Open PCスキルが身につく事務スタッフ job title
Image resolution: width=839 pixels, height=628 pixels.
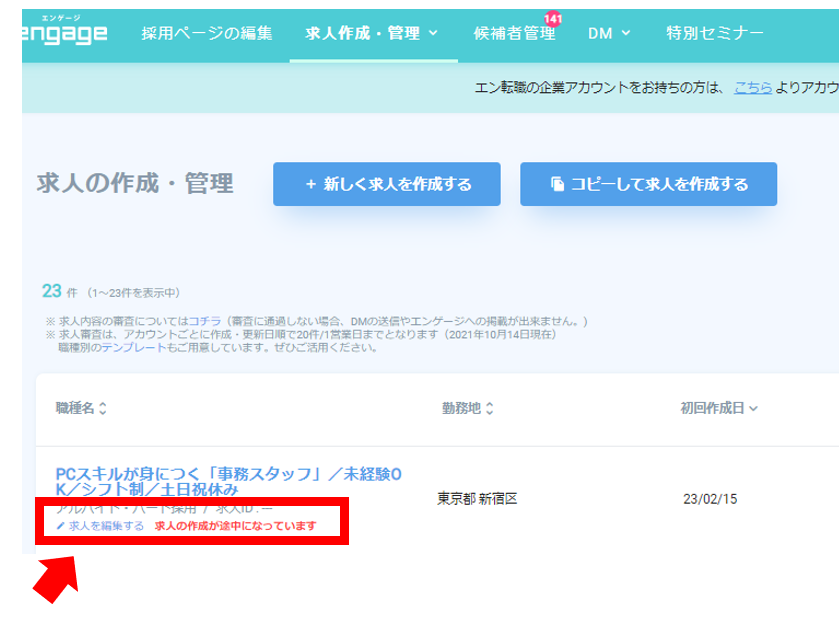(x=228, y=481)
